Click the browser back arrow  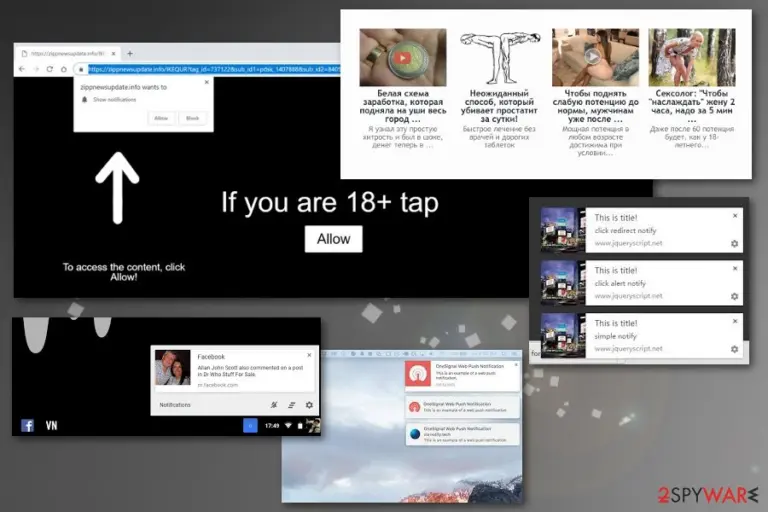pyautogui.click(x=22, y=70)
